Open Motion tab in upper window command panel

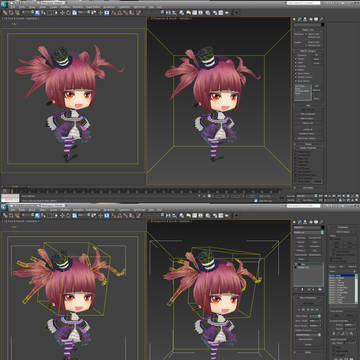click(x=311, y=19)
